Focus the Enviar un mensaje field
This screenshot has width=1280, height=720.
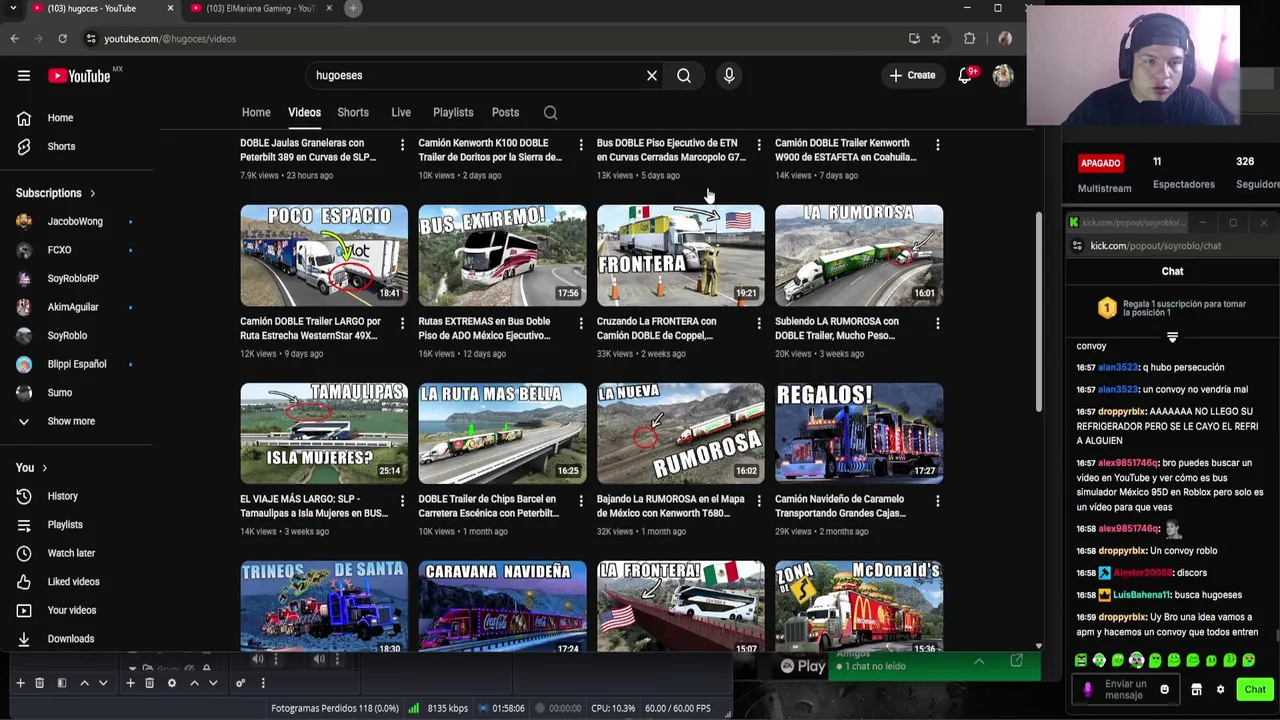click(1125, 689)
